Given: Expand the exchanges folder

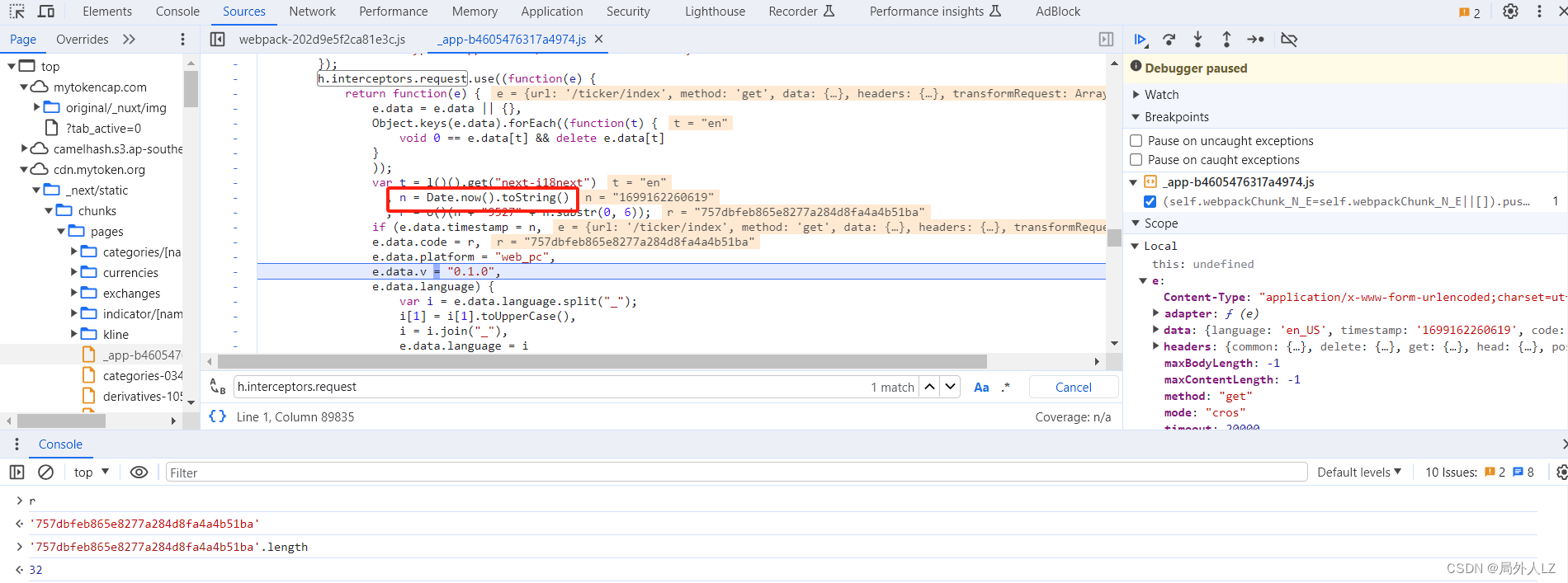Looking at the screenshot, I should pyautogui.click(x=74, y=293).
